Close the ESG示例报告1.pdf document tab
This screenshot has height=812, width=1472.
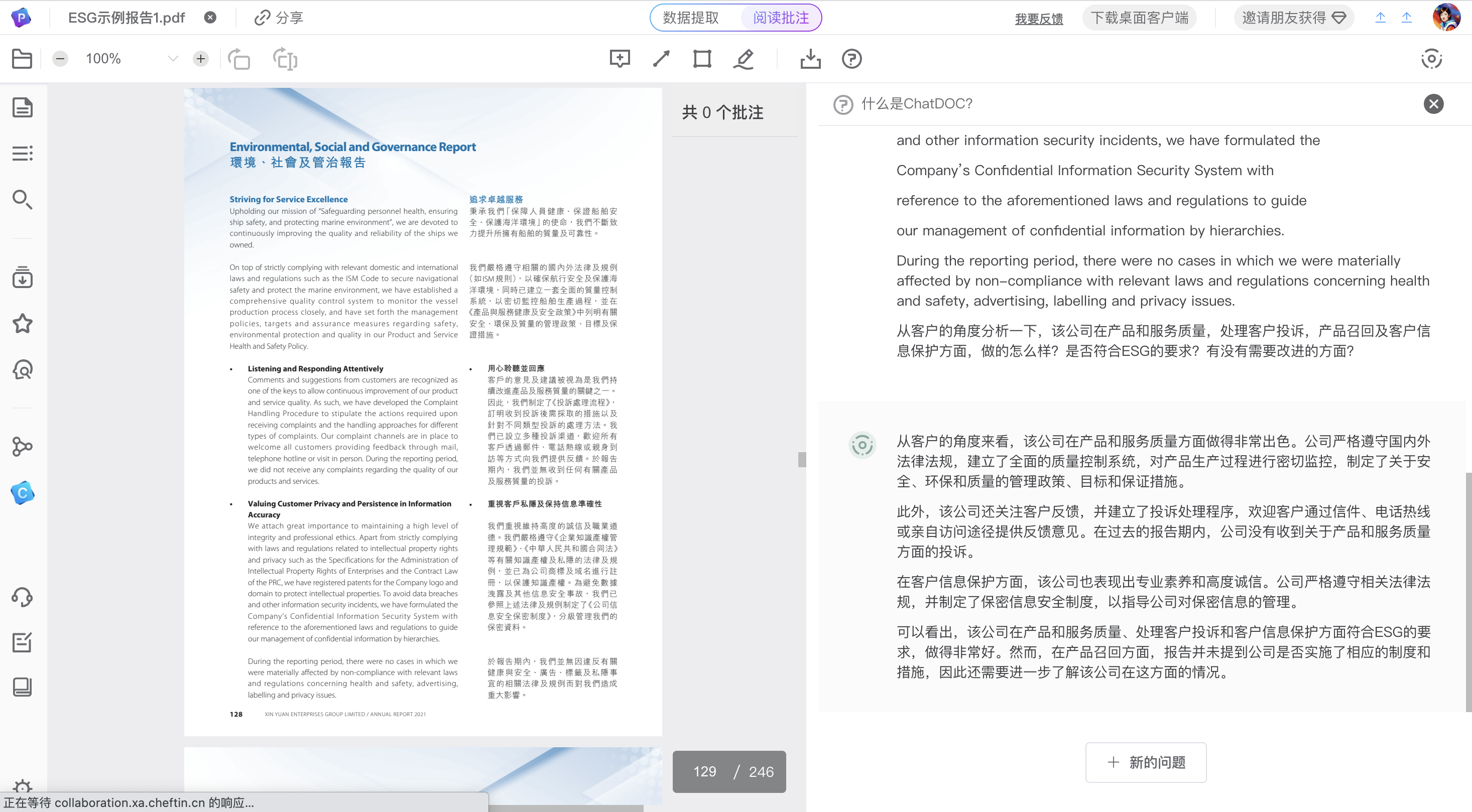[x=210, y=18]
